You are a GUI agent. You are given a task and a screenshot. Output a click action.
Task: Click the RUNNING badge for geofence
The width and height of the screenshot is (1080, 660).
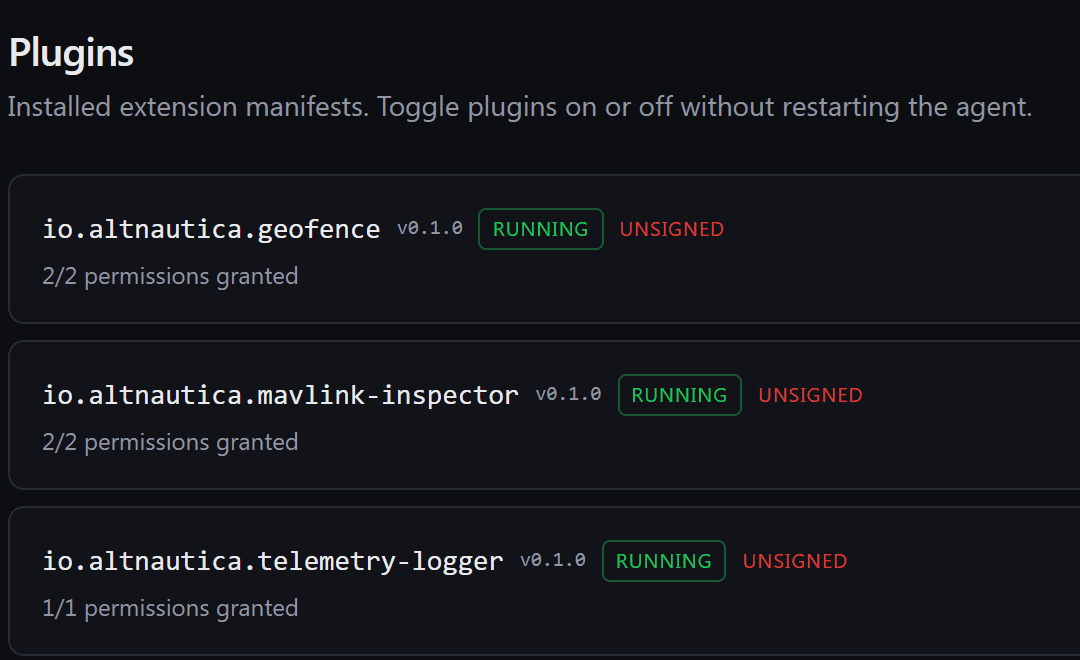click(541, 229)
